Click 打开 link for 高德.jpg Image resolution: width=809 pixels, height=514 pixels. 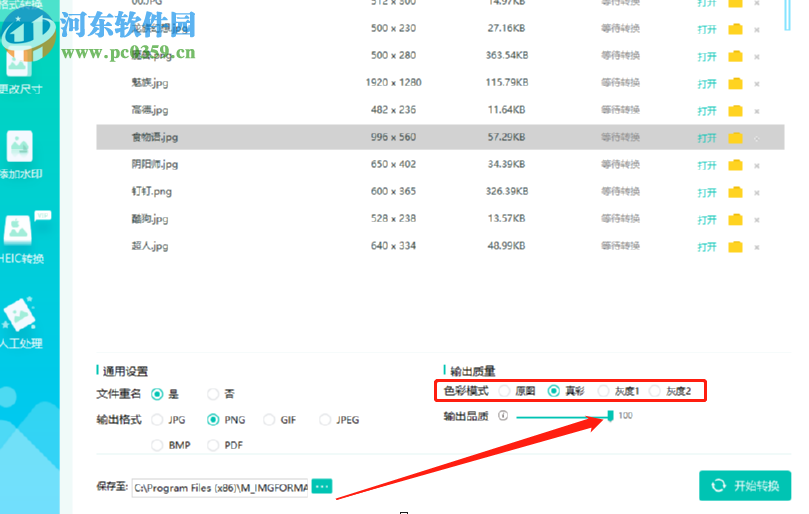[x=707, y=111]
